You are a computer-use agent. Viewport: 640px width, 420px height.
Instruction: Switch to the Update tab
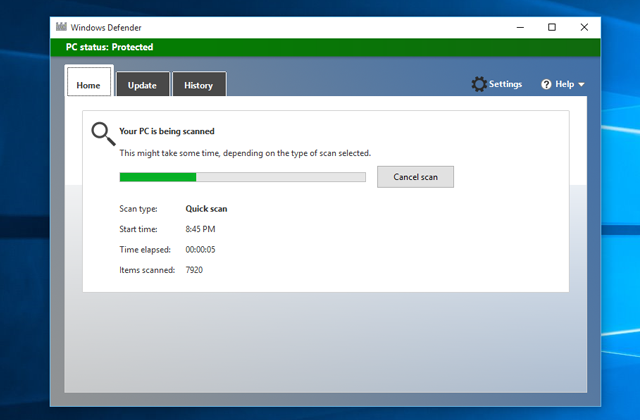tap(142, 84)
